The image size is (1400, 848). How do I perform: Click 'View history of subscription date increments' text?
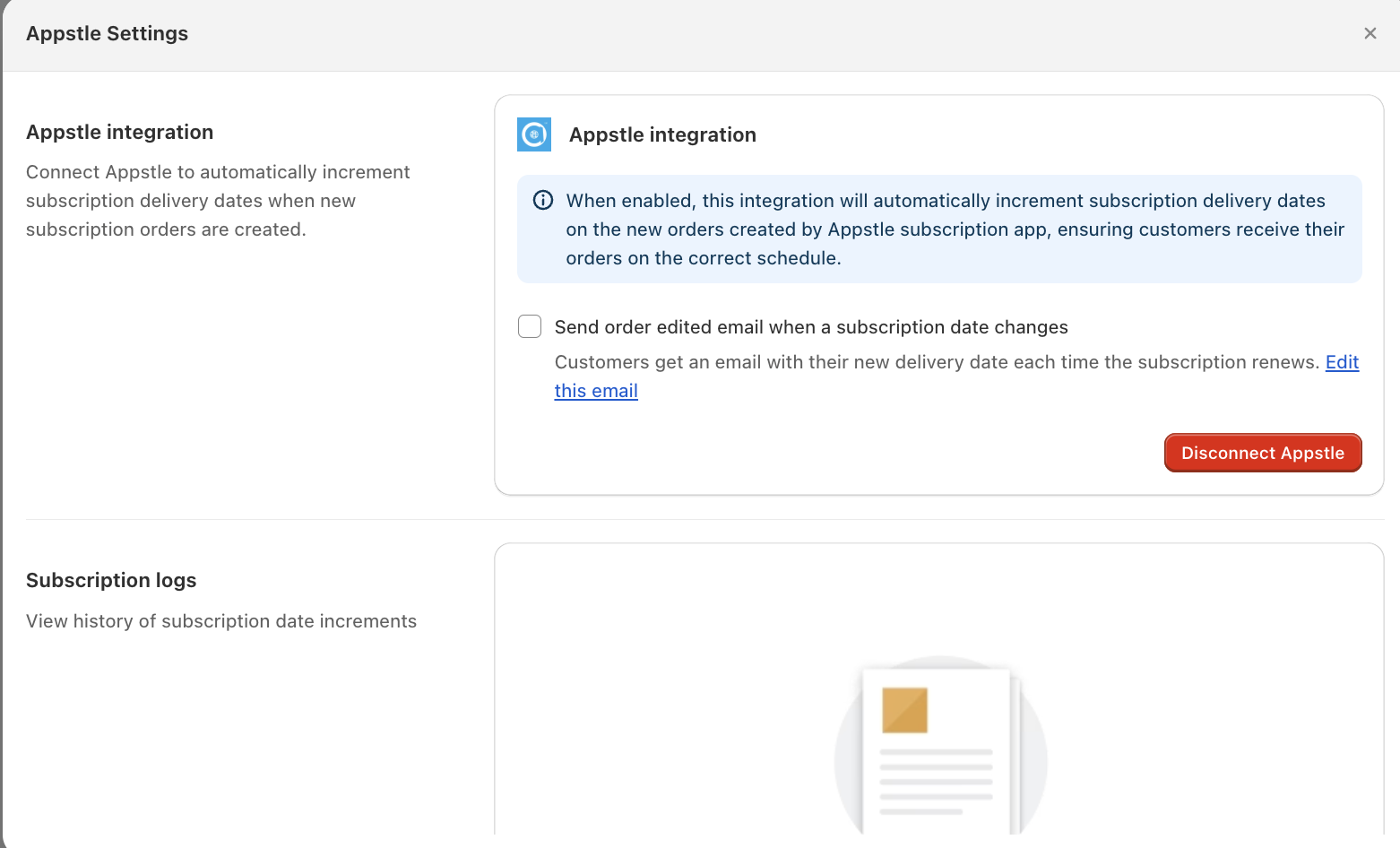click(221, 621)
